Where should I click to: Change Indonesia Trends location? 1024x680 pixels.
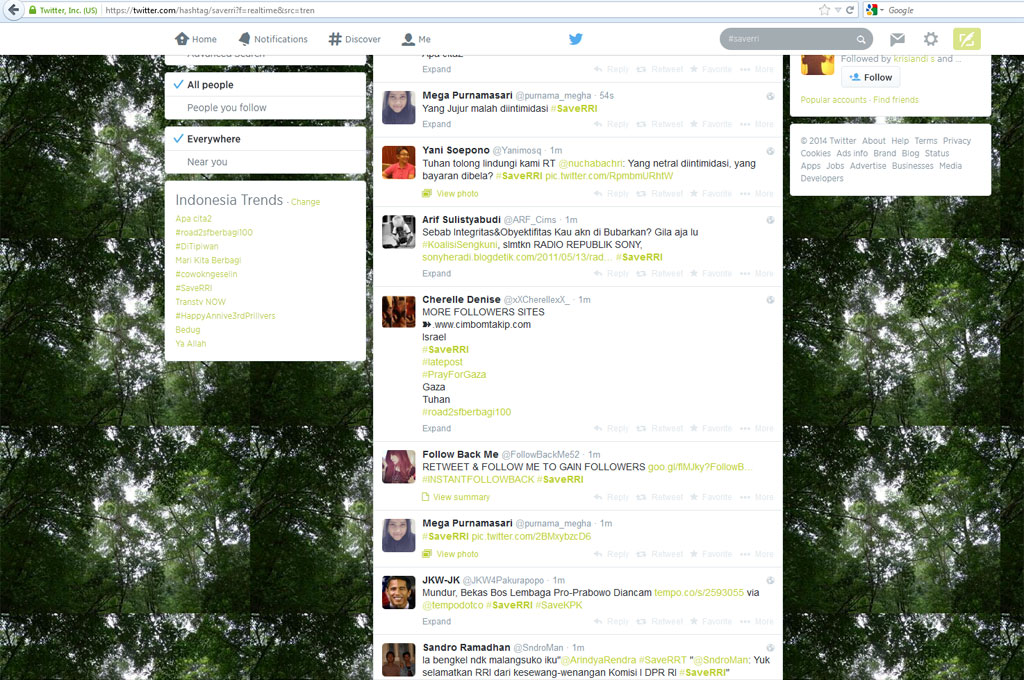pyautogui.click(x=305, y=202)
